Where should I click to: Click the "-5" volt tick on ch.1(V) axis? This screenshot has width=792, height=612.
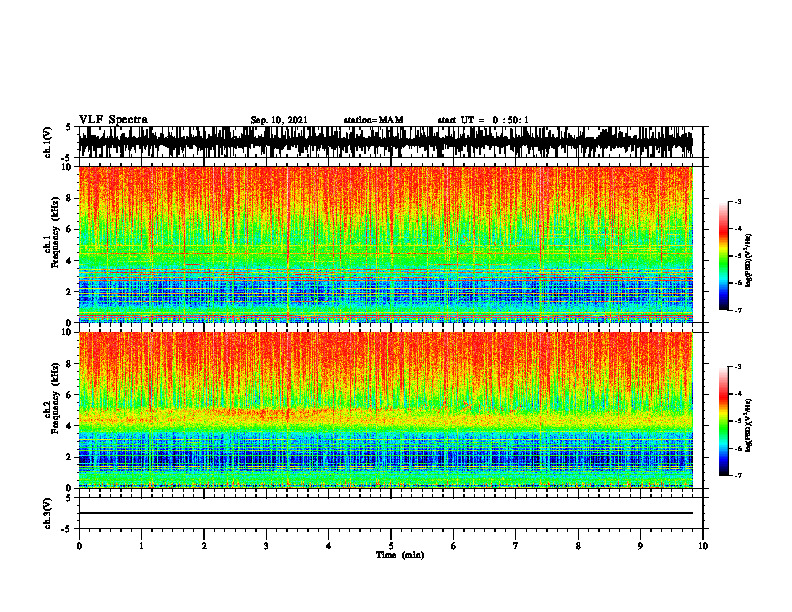[x=67, y=158]
